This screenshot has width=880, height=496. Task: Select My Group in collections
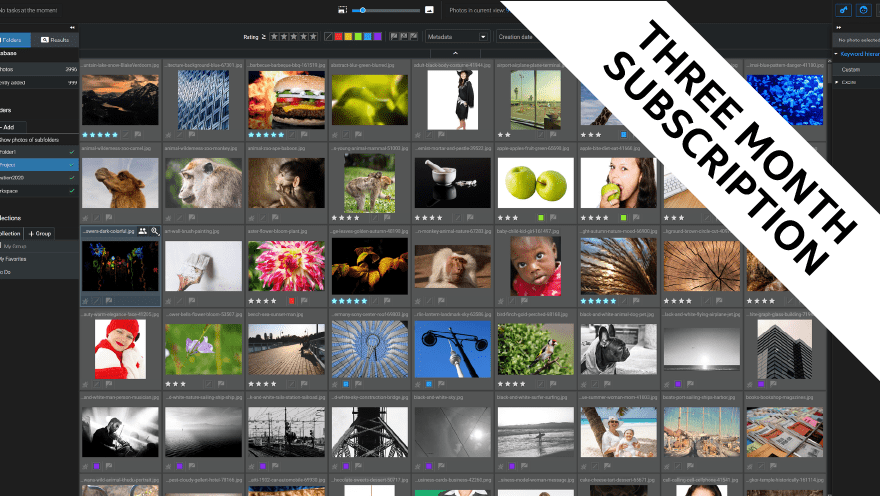tap(39, 246)
